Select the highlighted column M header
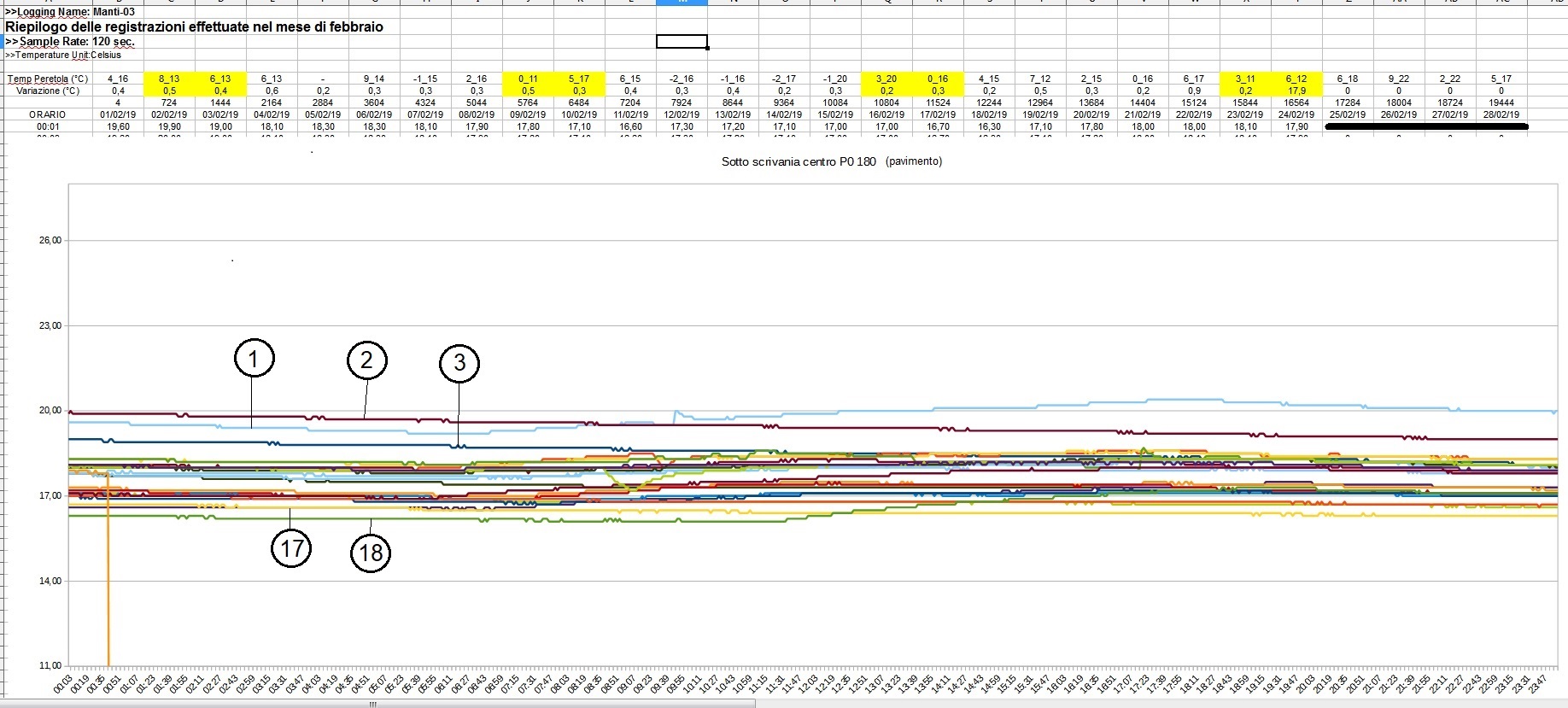The image size is (1568, 708). point(682,3)
